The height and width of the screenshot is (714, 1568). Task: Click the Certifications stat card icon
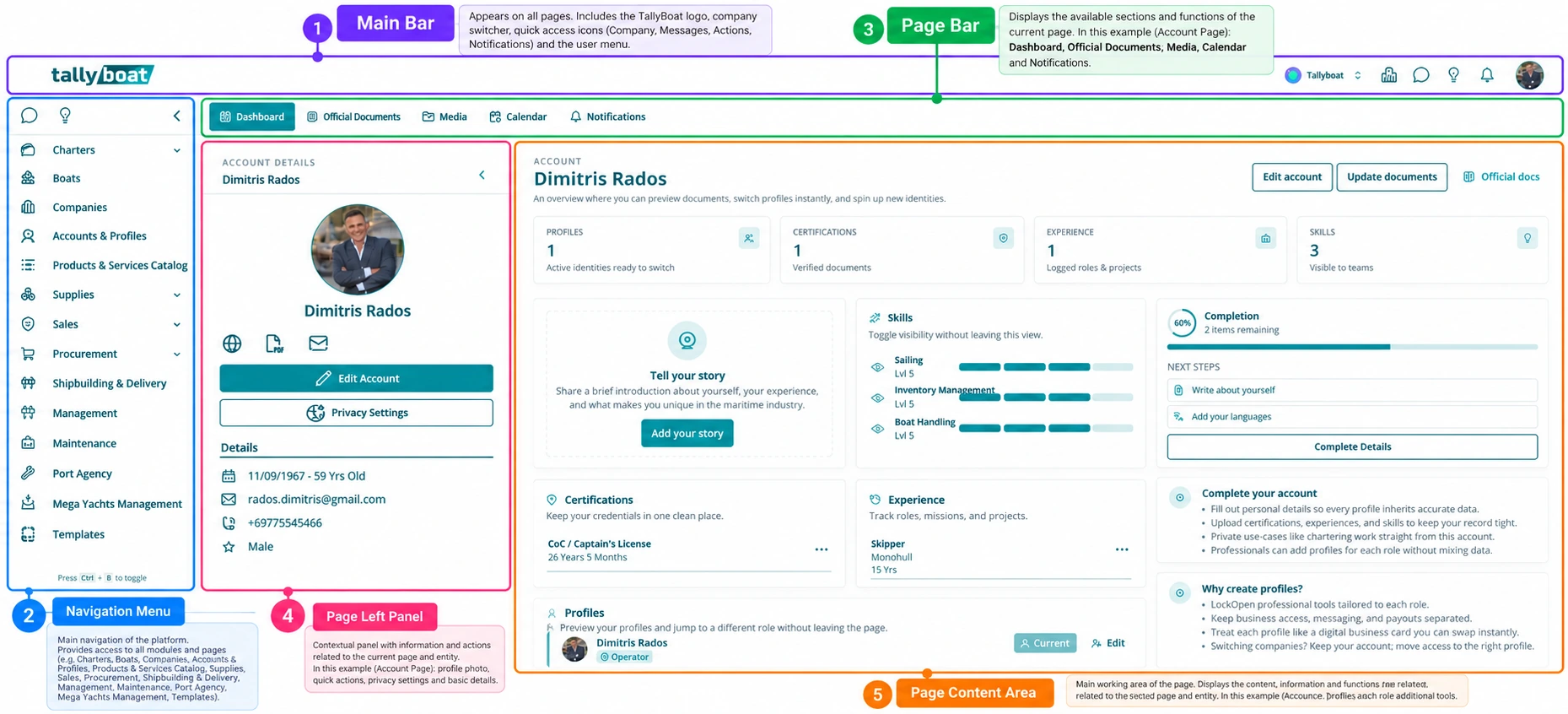coord(1003,239)
